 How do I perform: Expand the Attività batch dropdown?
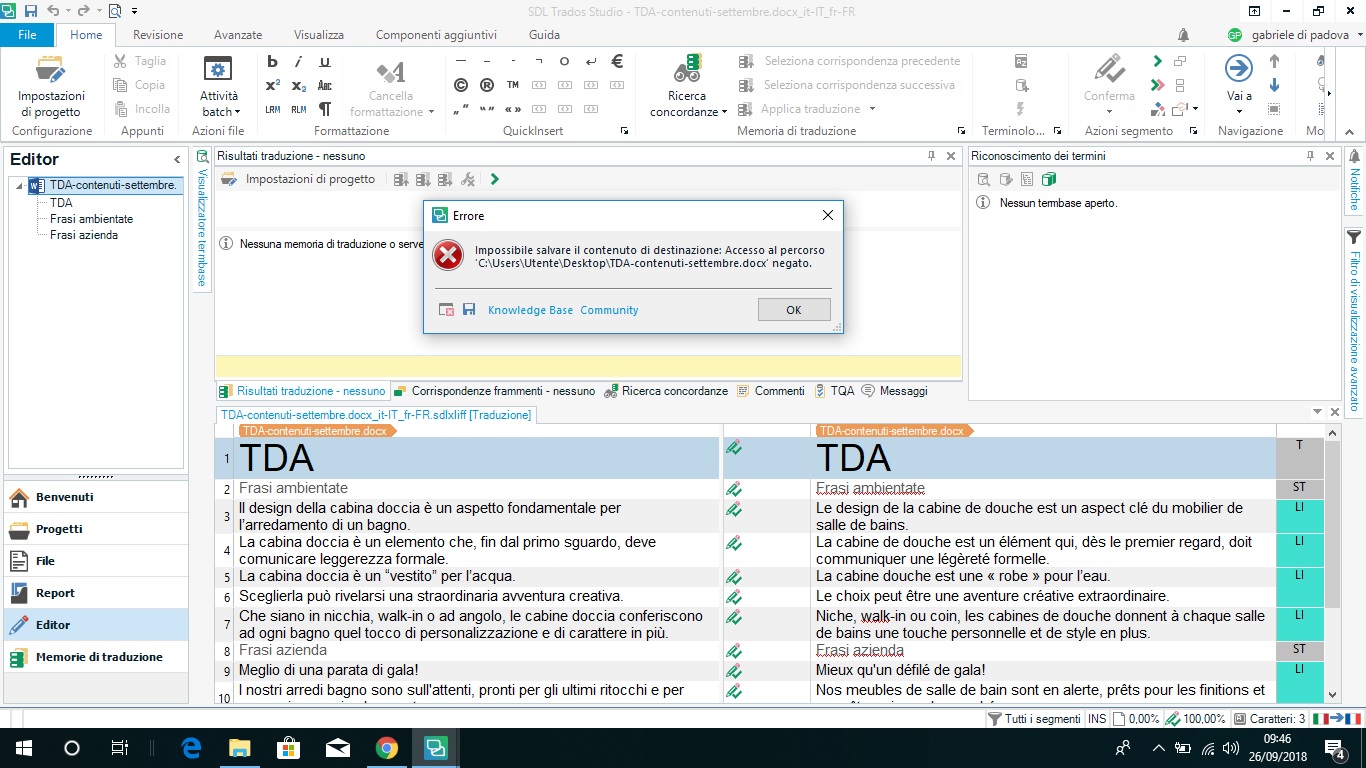(x=218, y=112)
